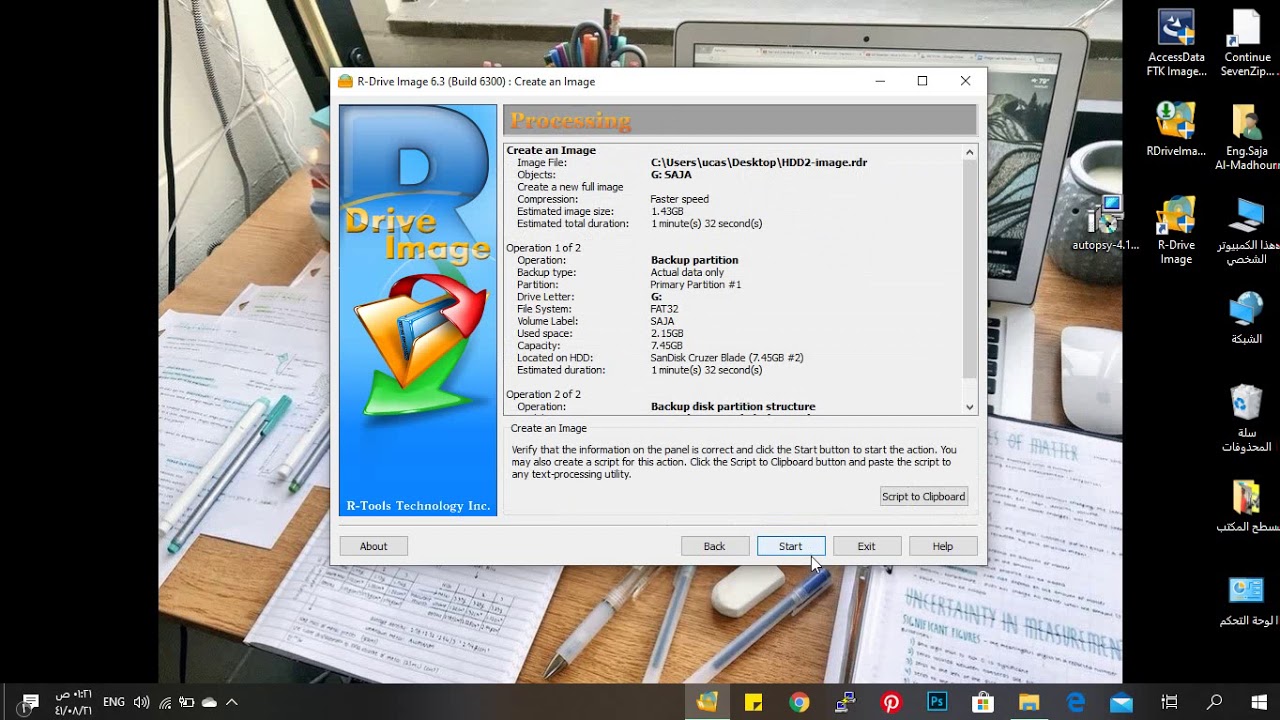Open Task View on the taskbar

pos(1169,702)
